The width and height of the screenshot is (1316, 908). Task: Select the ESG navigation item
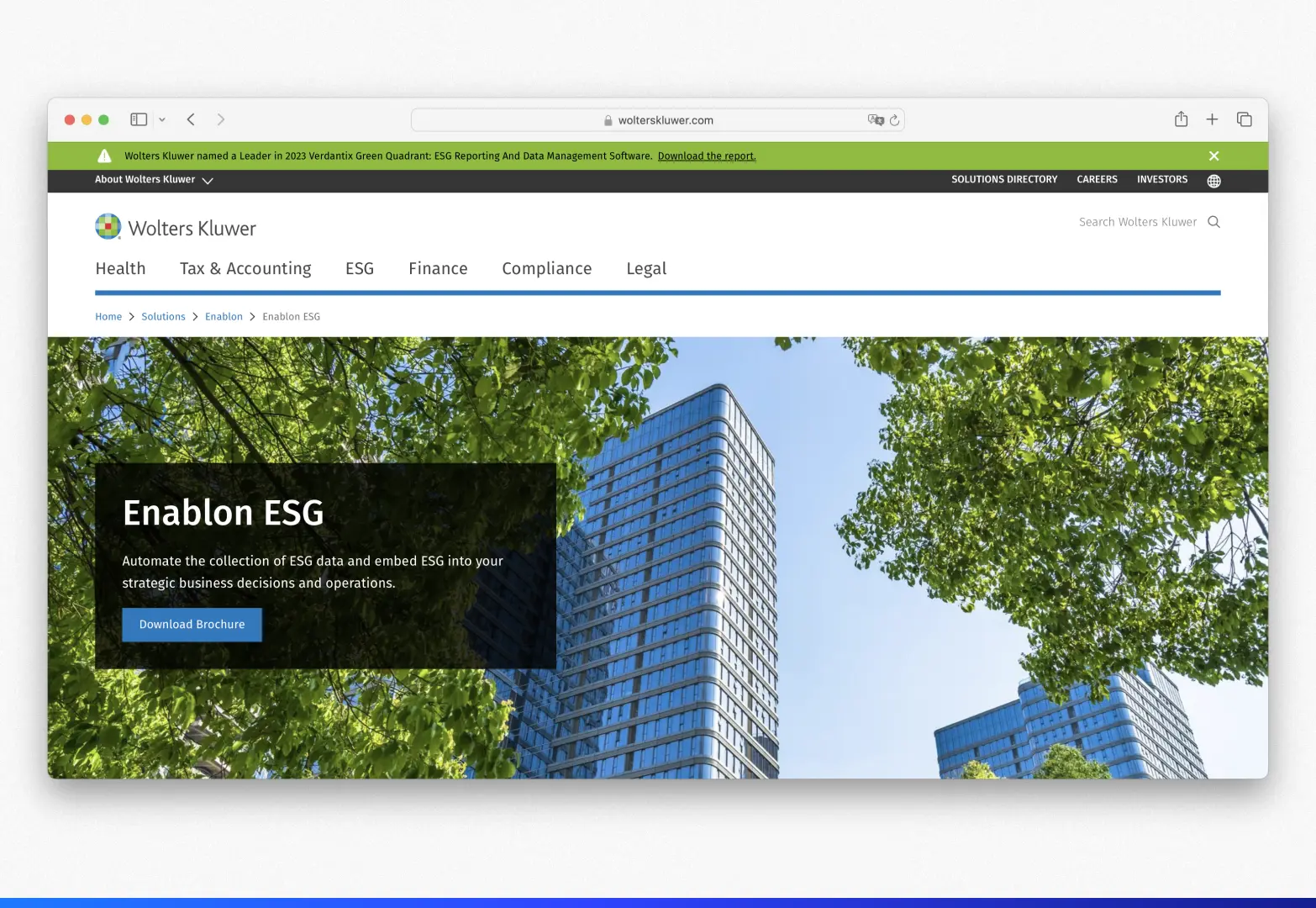[360, 268]
